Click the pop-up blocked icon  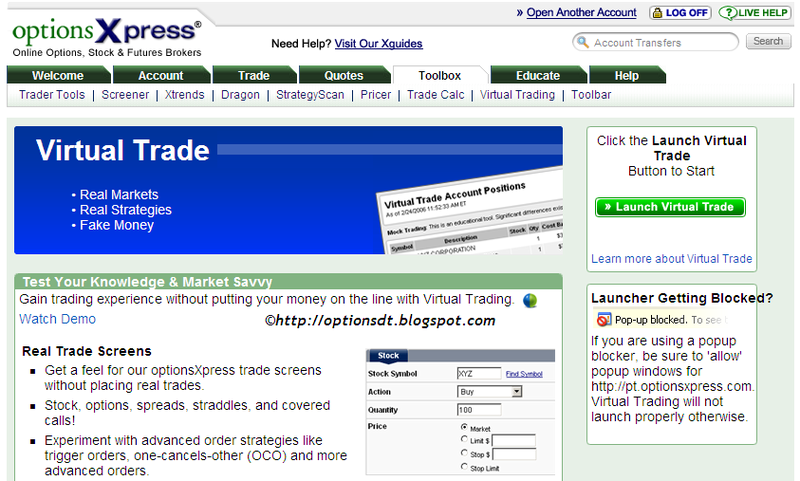[604, 320]
